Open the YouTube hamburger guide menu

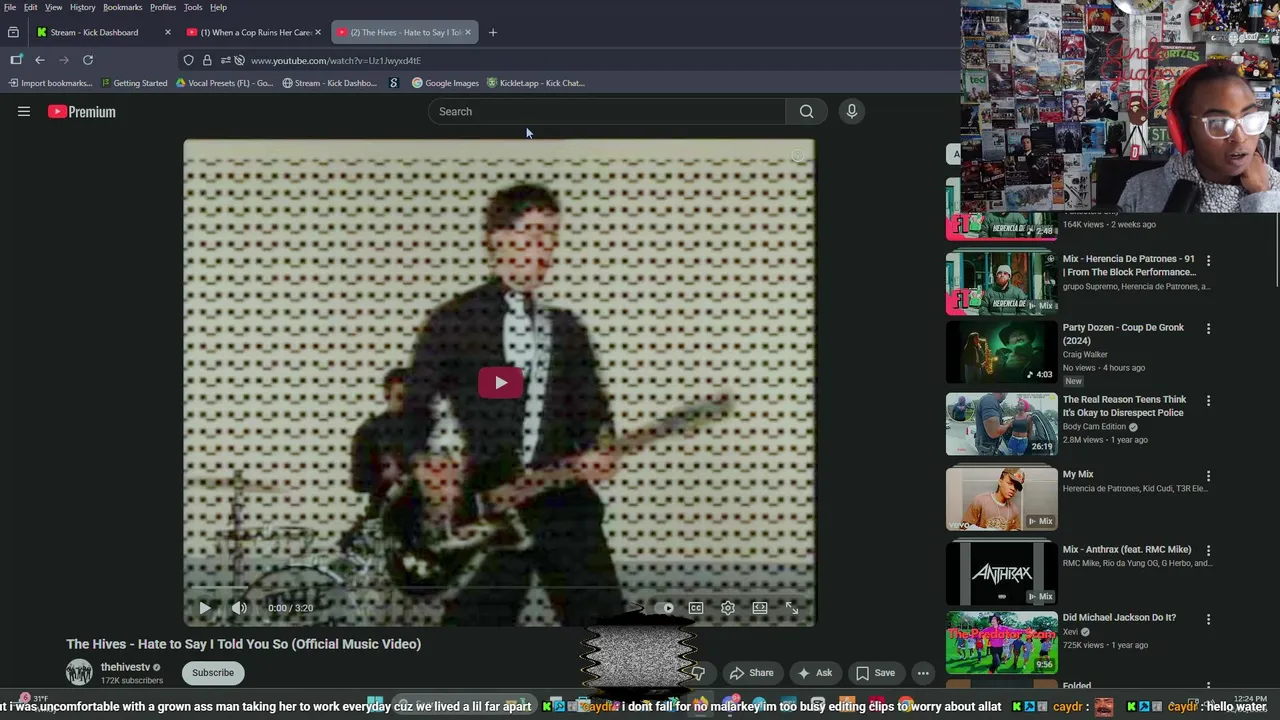coord(24,112)
